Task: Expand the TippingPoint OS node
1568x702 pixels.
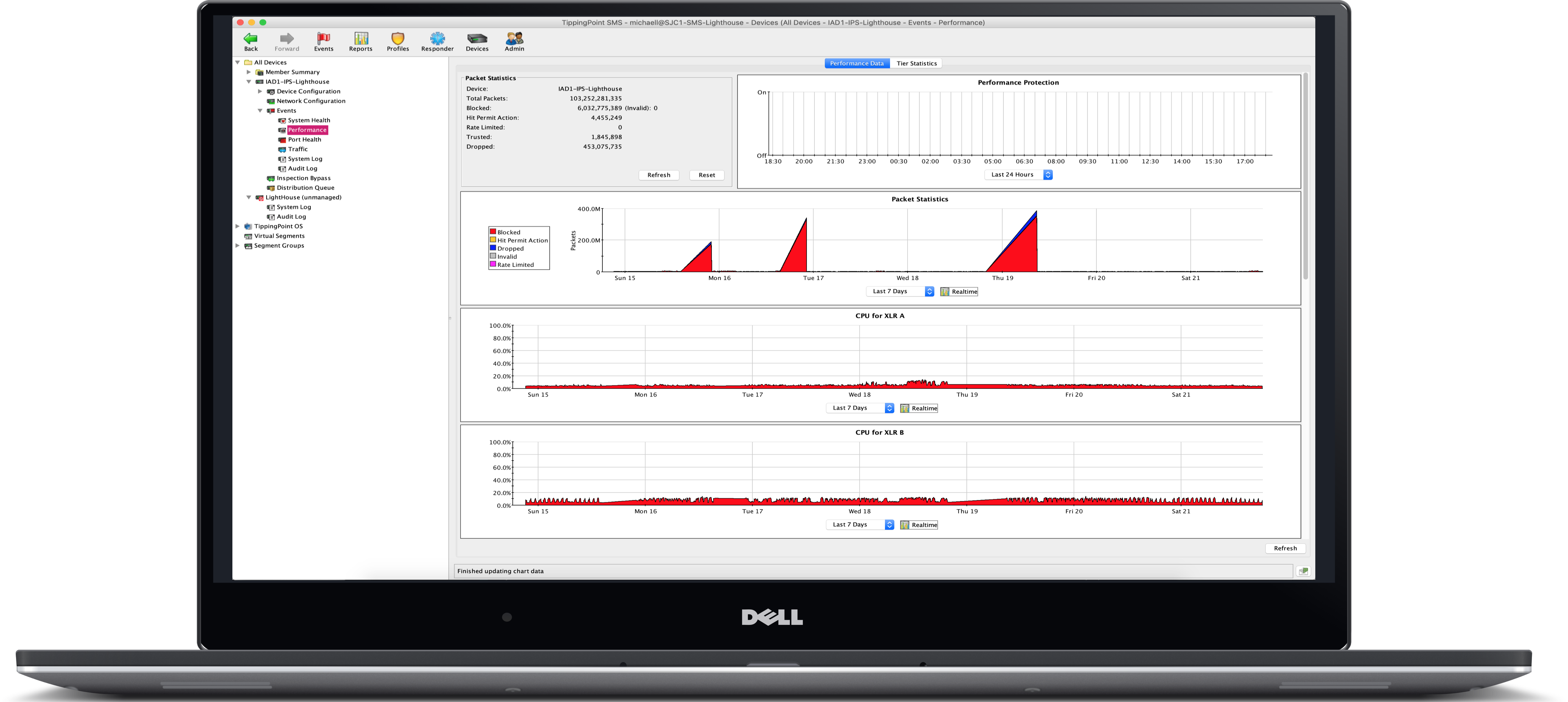Action: click(x=237, y=226)
